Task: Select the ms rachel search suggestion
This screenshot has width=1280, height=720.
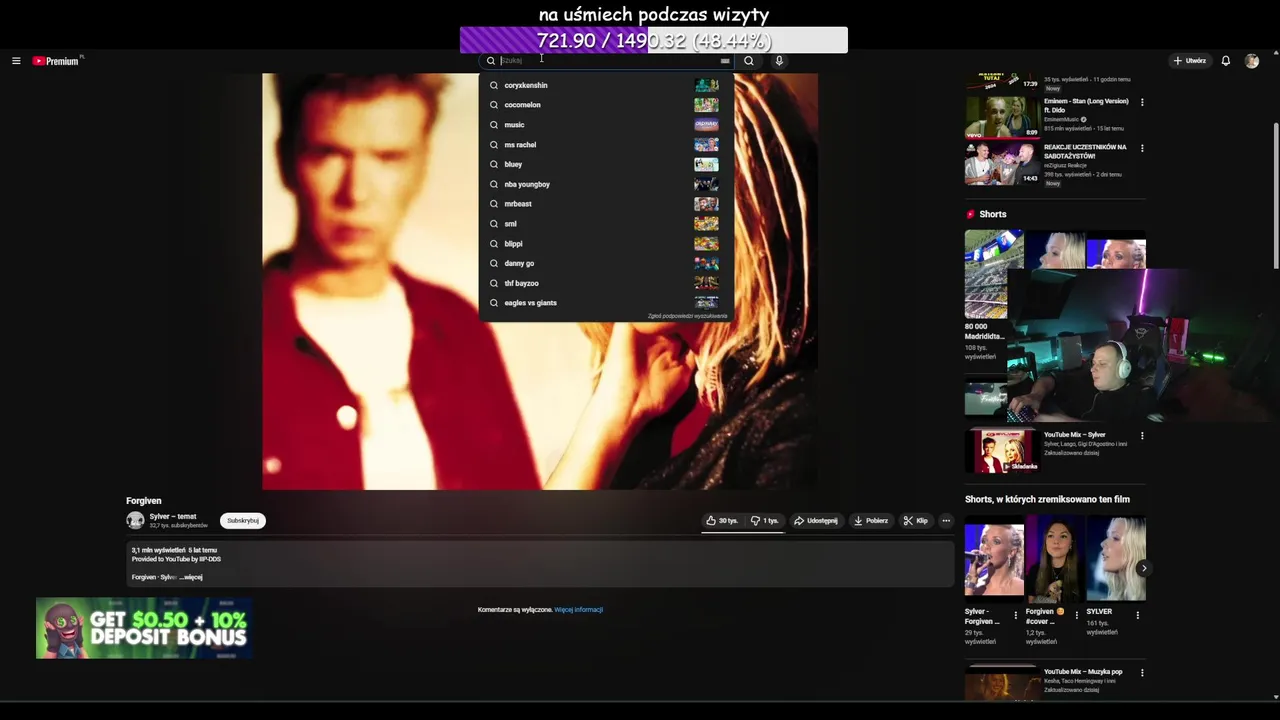Action: 606,145
